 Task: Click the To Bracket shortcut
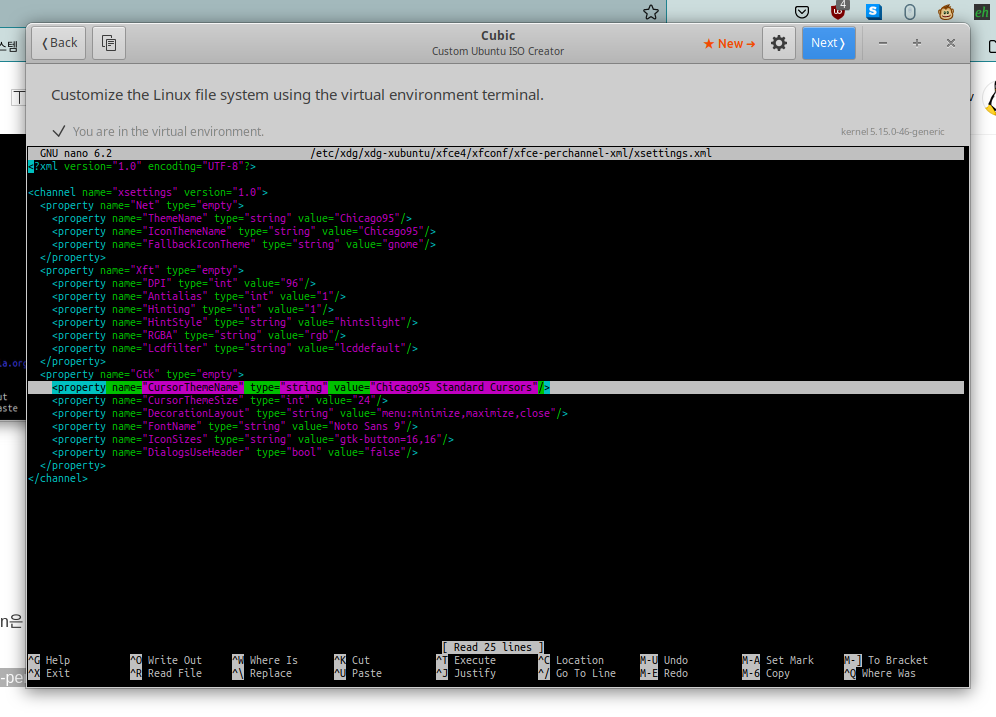click(x=886, y=660)
